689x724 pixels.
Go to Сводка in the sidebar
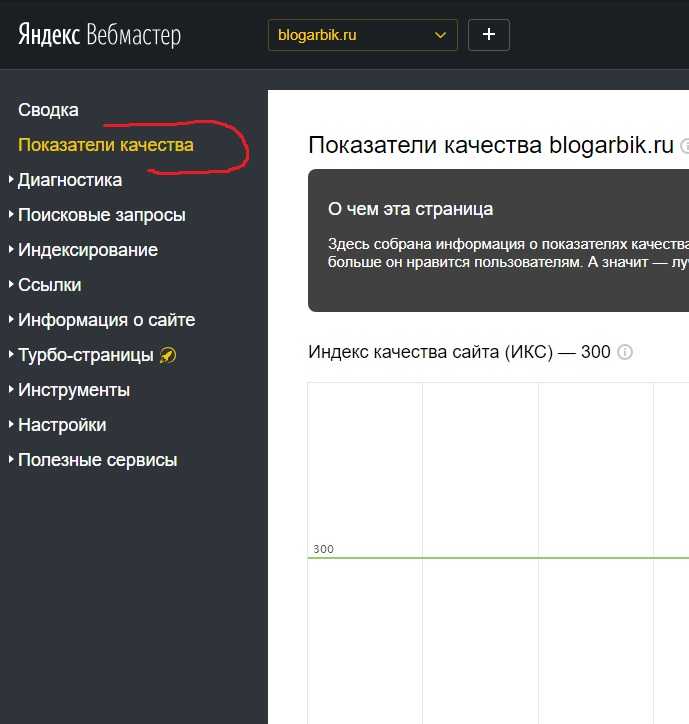[x=48, y=110]
